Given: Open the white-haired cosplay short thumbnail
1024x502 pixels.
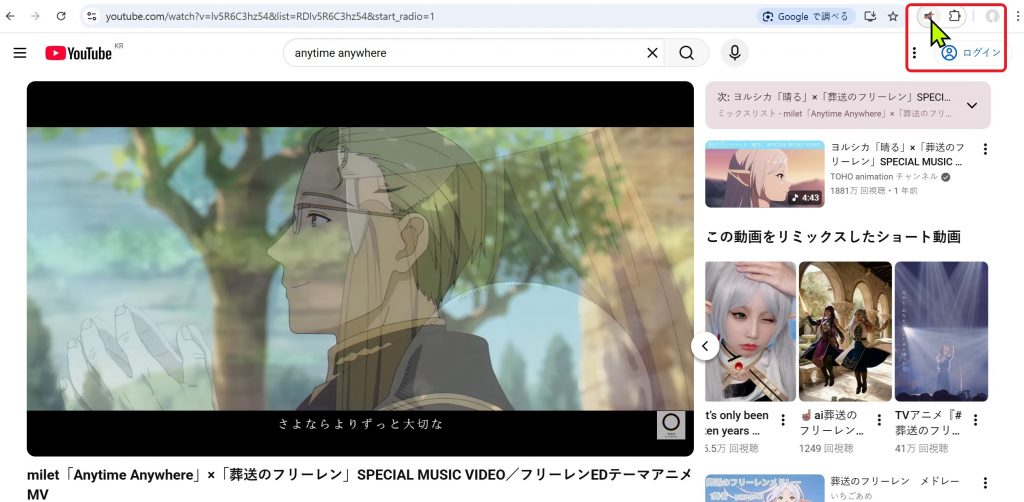Looking at the screenshot, I should point(751,332).
